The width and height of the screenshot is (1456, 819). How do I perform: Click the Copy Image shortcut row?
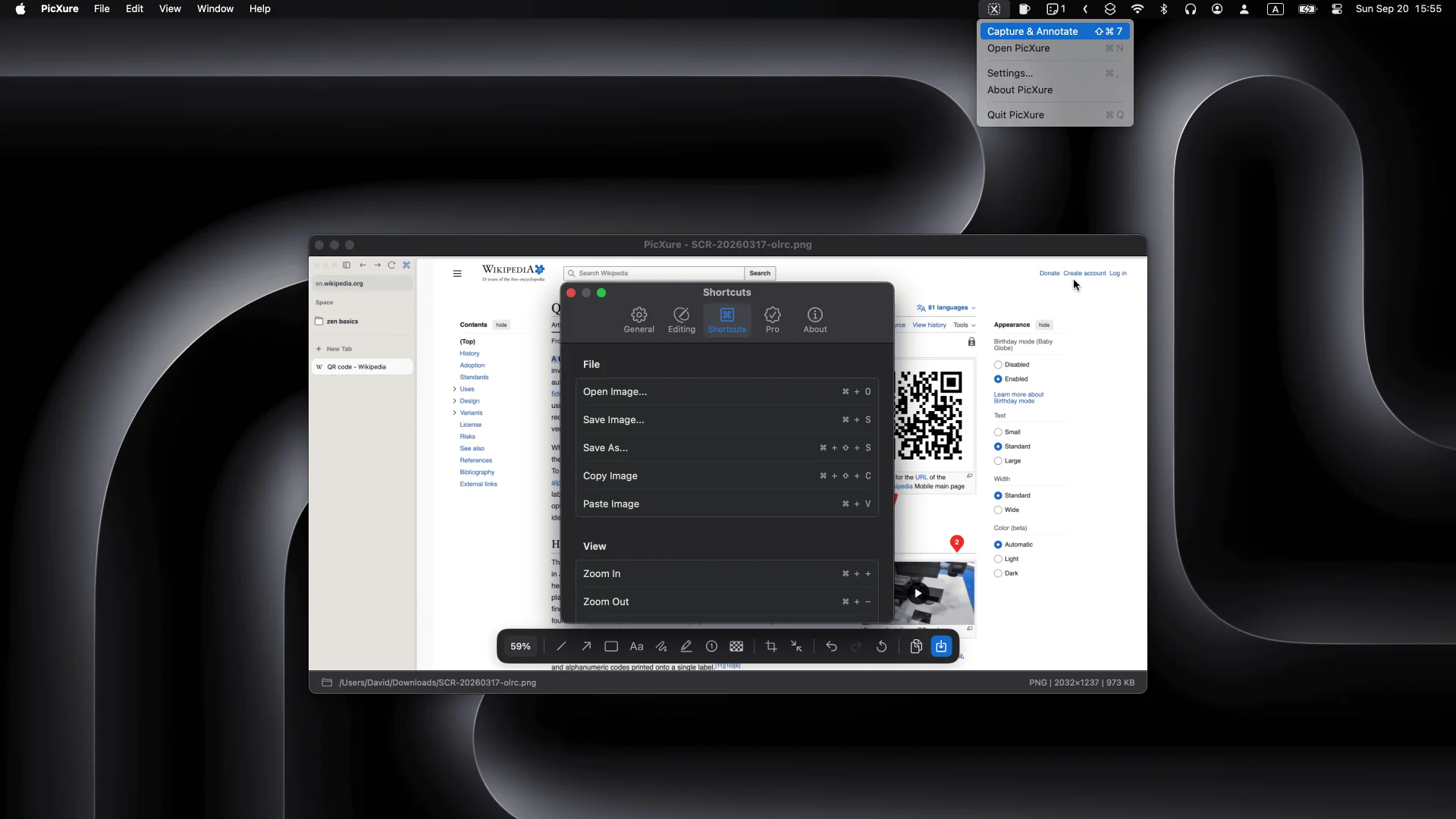click(x=726, y=476)
